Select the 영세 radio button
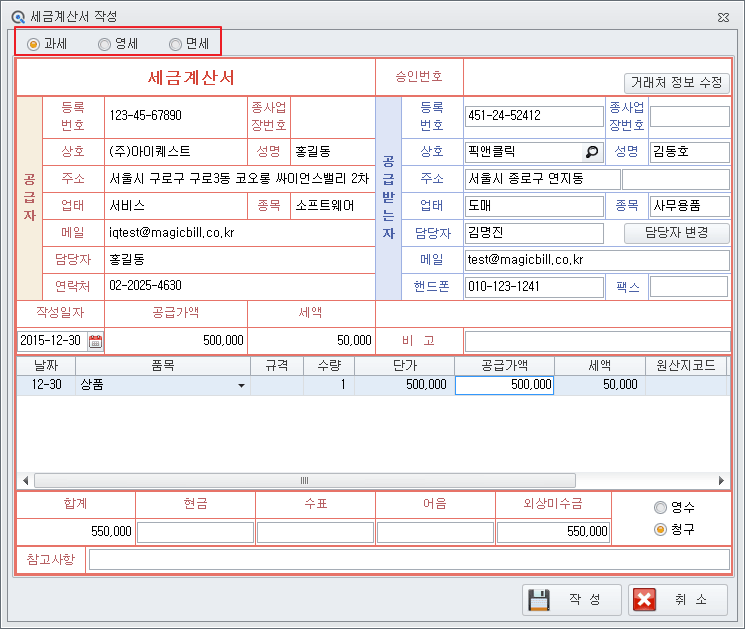Image resolution: width=745 pixels, height=629 pixels. [104, 44]
